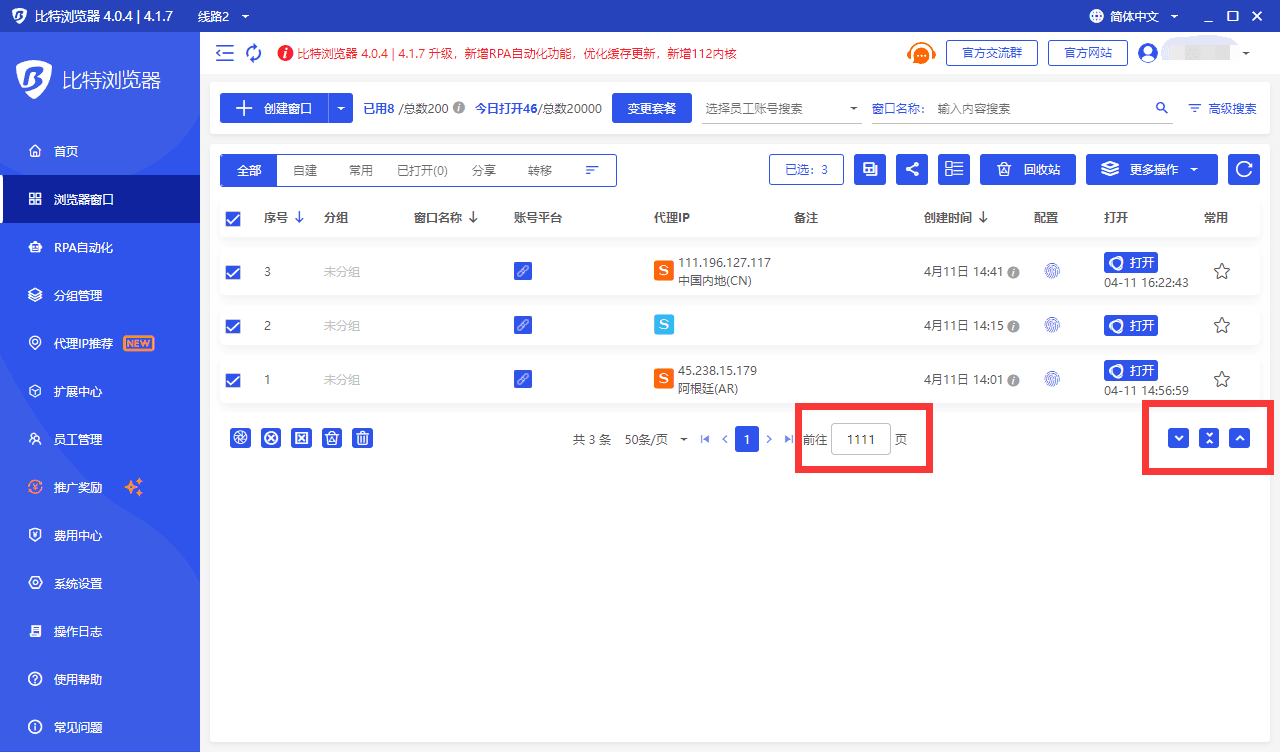Click fingerprint config icon in row 1
The width and height of the screenshot is (1280, 752).
point(1052,379)
